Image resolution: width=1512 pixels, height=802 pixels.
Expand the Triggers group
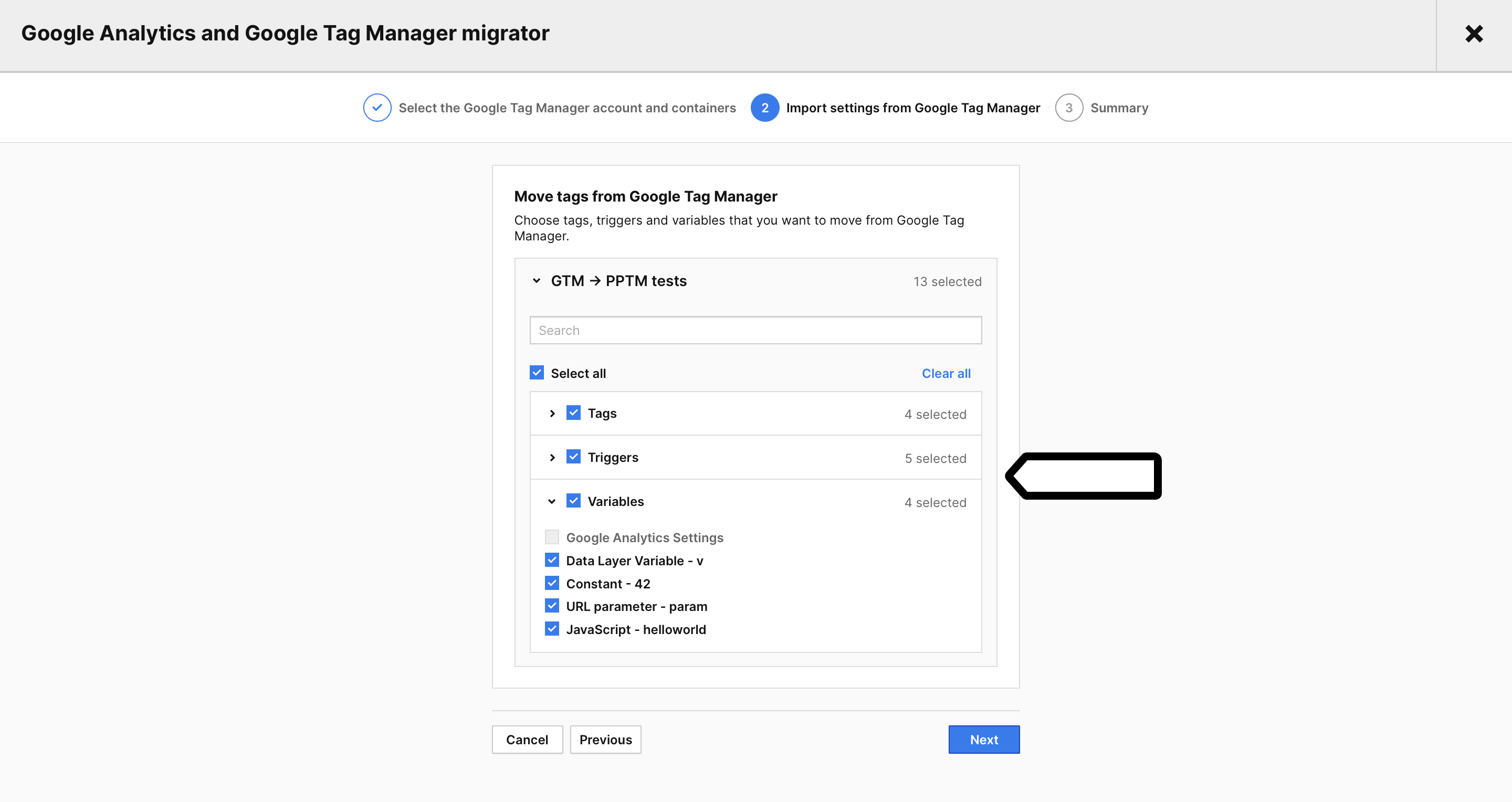point(552,458)
